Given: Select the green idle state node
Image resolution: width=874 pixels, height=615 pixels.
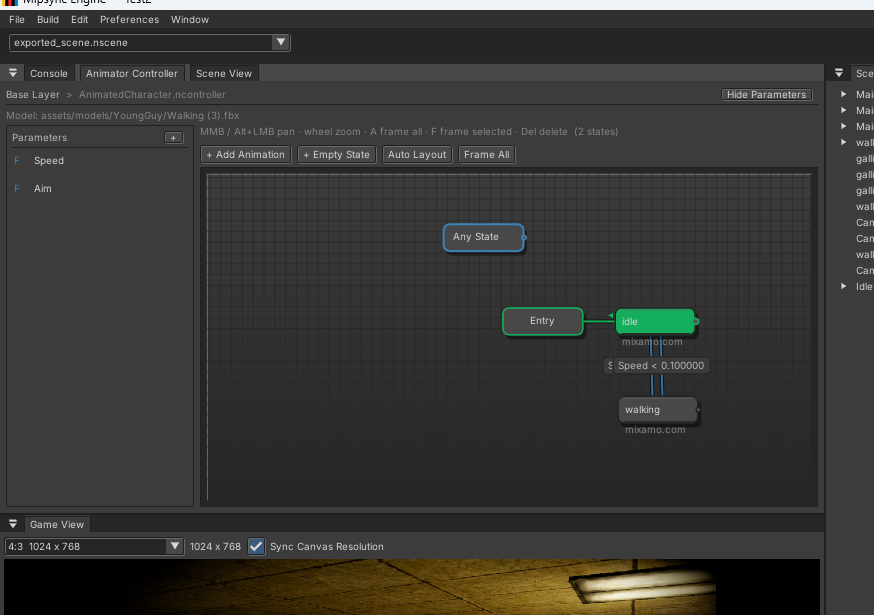Looking at the screenshot, I should point(656,322).
